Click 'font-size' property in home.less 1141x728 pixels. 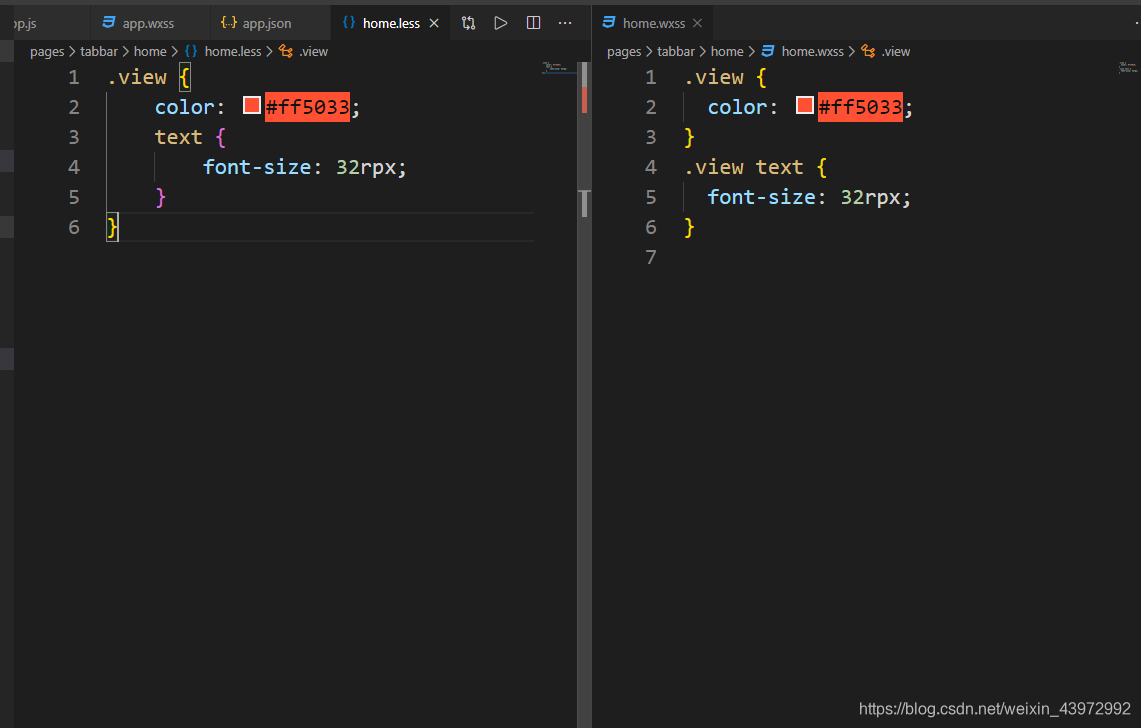coord(257,167)
